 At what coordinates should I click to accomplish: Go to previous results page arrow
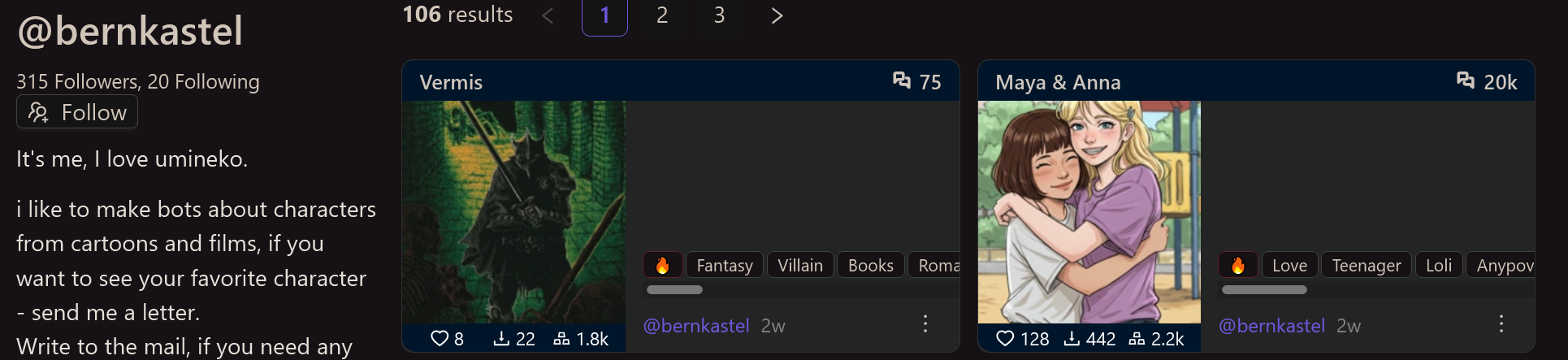click(x=548, y=15)
